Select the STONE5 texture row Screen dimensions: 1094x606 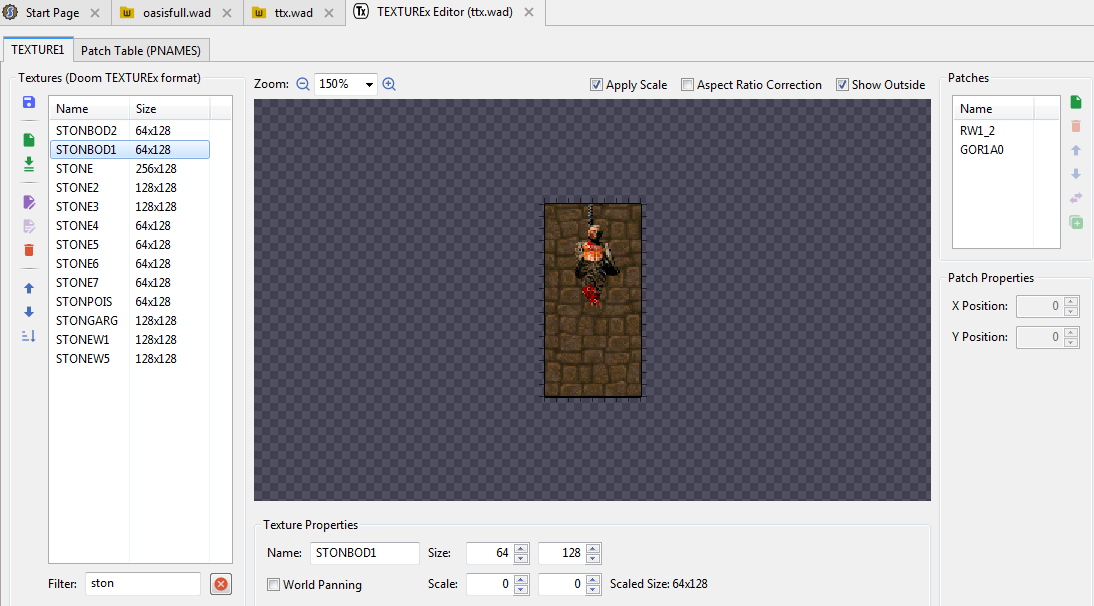(x=130, y=245)
